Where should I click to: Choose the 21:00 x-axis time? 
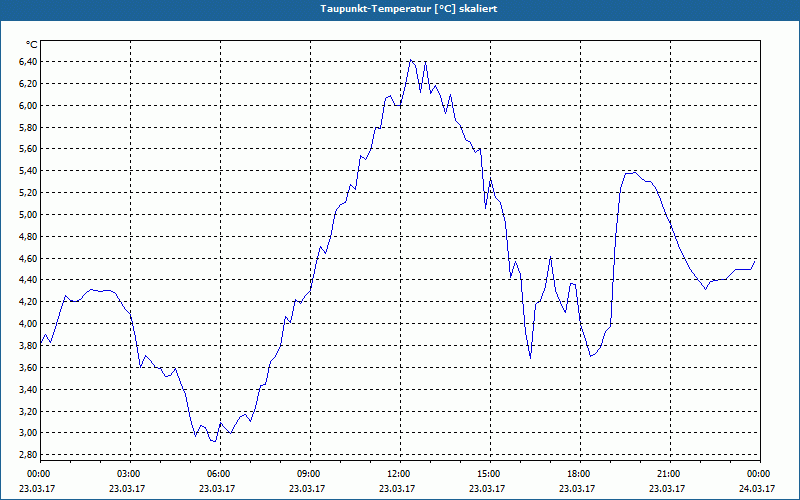coord(670,474)
